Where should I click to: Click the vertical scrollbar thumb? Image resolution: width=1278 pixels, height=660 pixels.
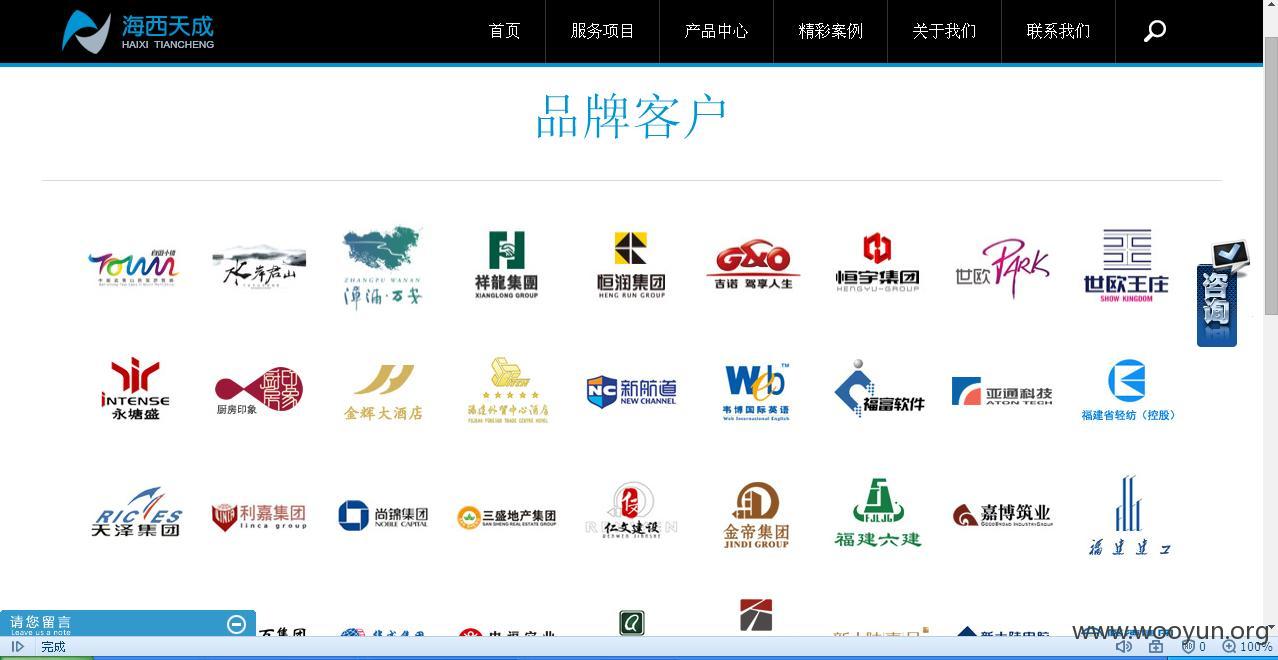point(1270,178)
